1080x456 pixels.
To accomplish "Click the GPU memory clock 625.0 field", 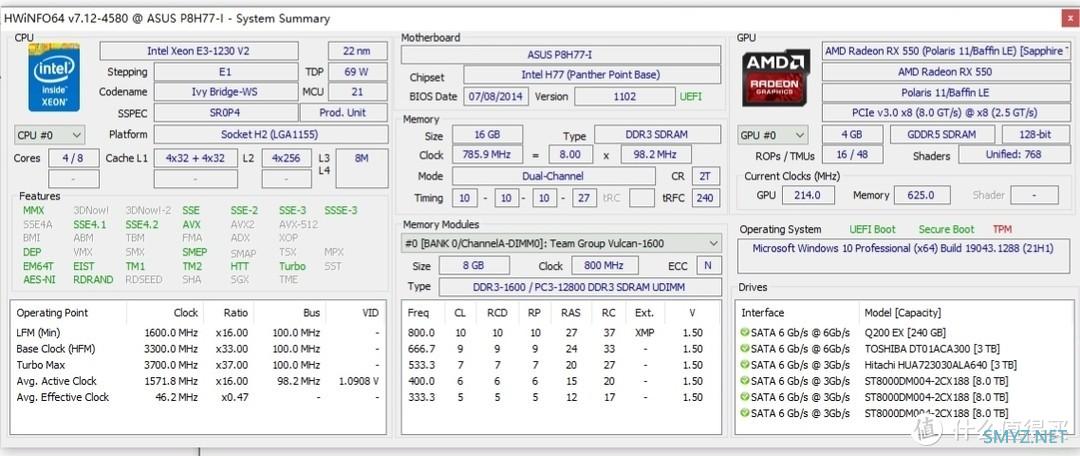I will click(x=920, y=196).
